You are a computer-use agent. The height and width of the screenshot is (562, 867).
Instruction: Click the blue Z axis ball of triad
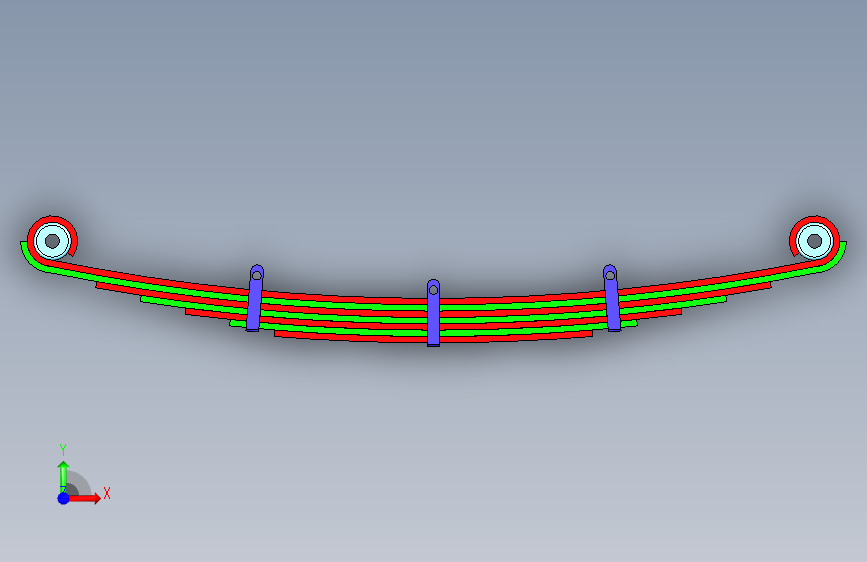click(x=64, y=498)
